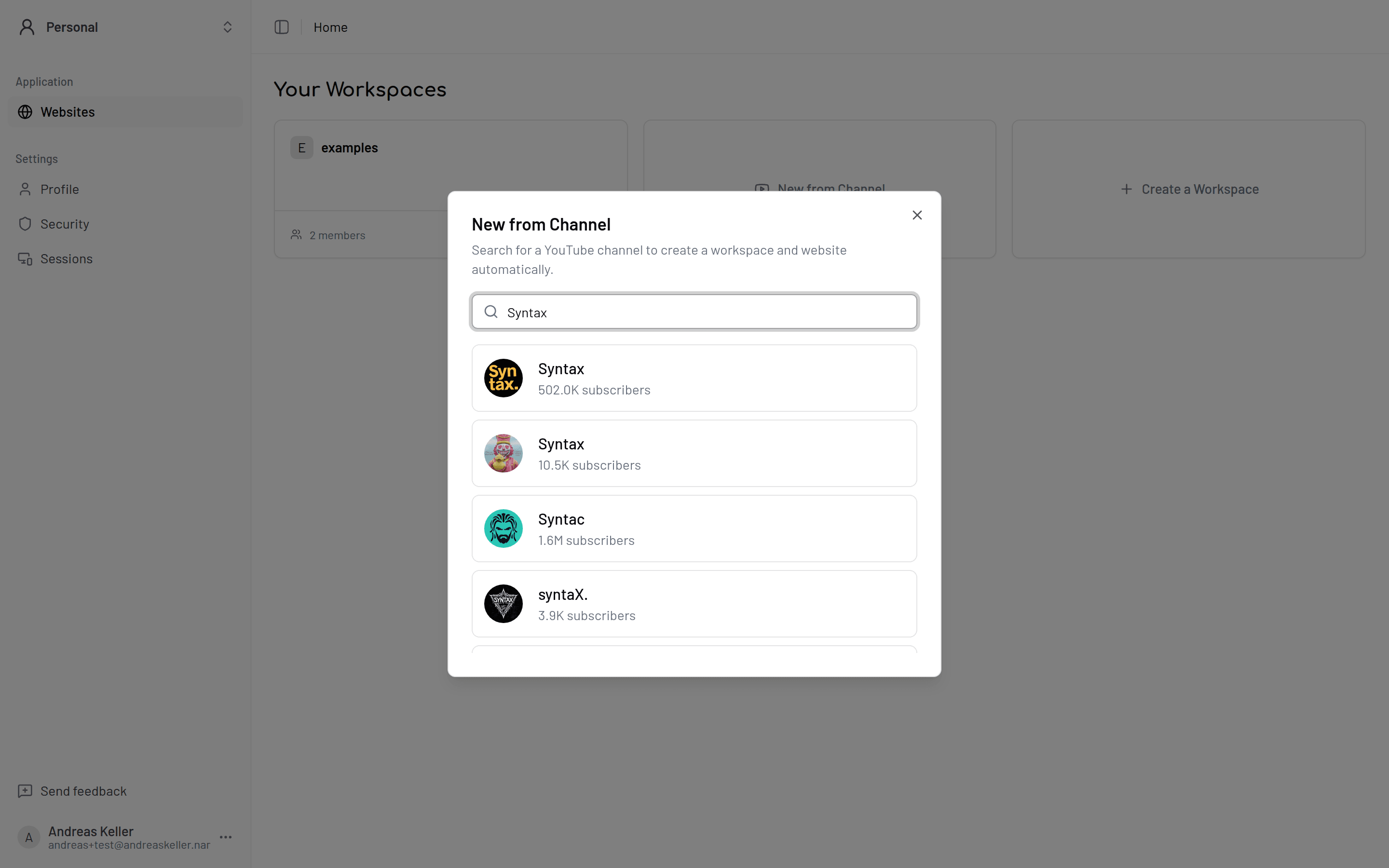1389x868 pixels.
Task: Click the teal Syntac bearded face avatar
Action: tap(504, 529)
